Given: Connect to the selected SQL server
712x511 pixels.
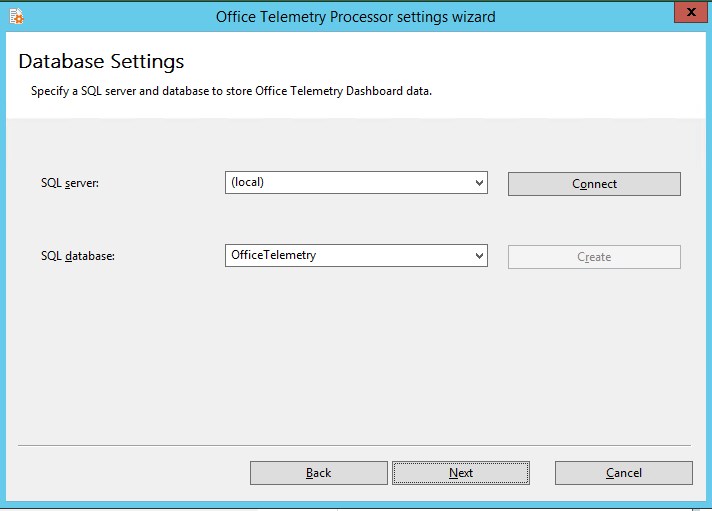Looking at the screenshot, I should click(x=594, y=184).
